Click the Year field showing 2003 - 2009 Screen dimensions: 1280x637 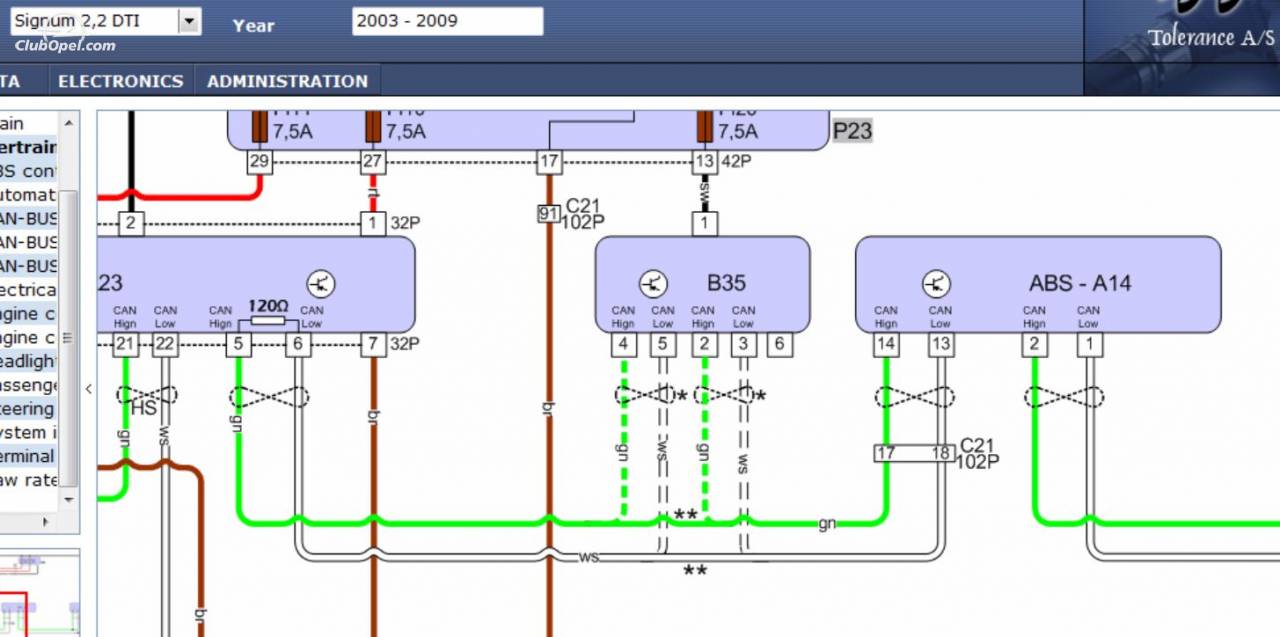pyautogui.click(x=447, y=21)
